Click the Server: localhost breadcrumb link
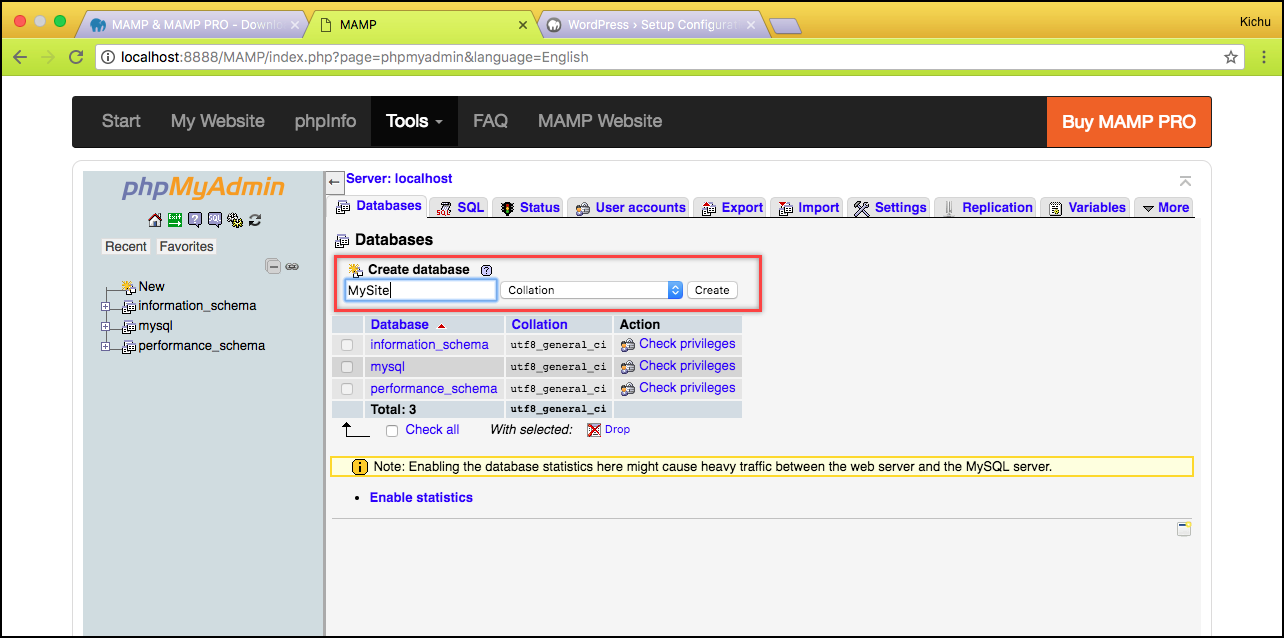The height and width of the screenshot is (638, 1284). pos(399,179)
